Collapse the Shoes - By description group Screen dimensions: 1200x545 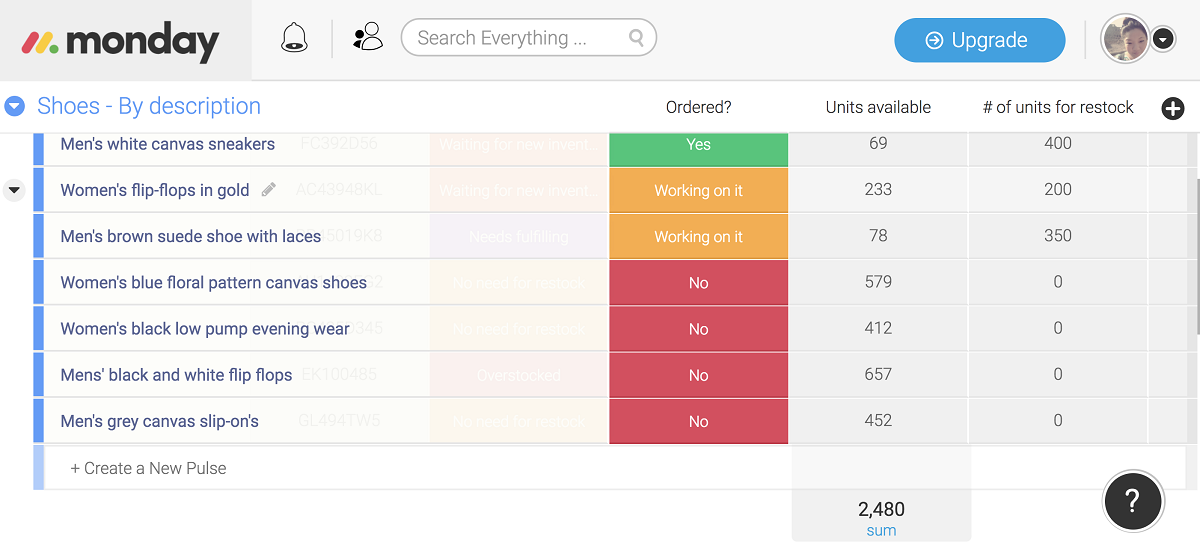pos(15,106)
